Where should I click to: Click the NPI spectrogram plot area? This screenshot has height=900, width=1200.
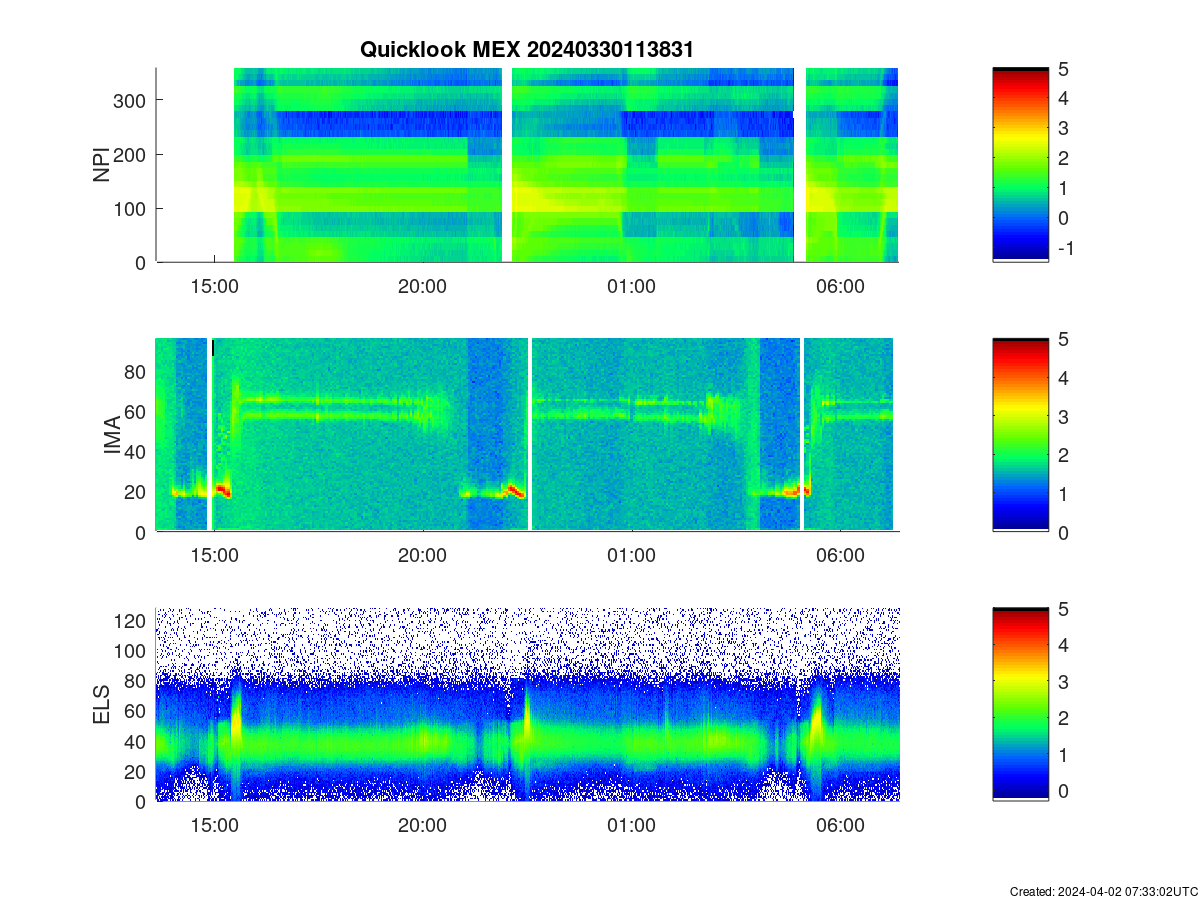coord(527,165)
